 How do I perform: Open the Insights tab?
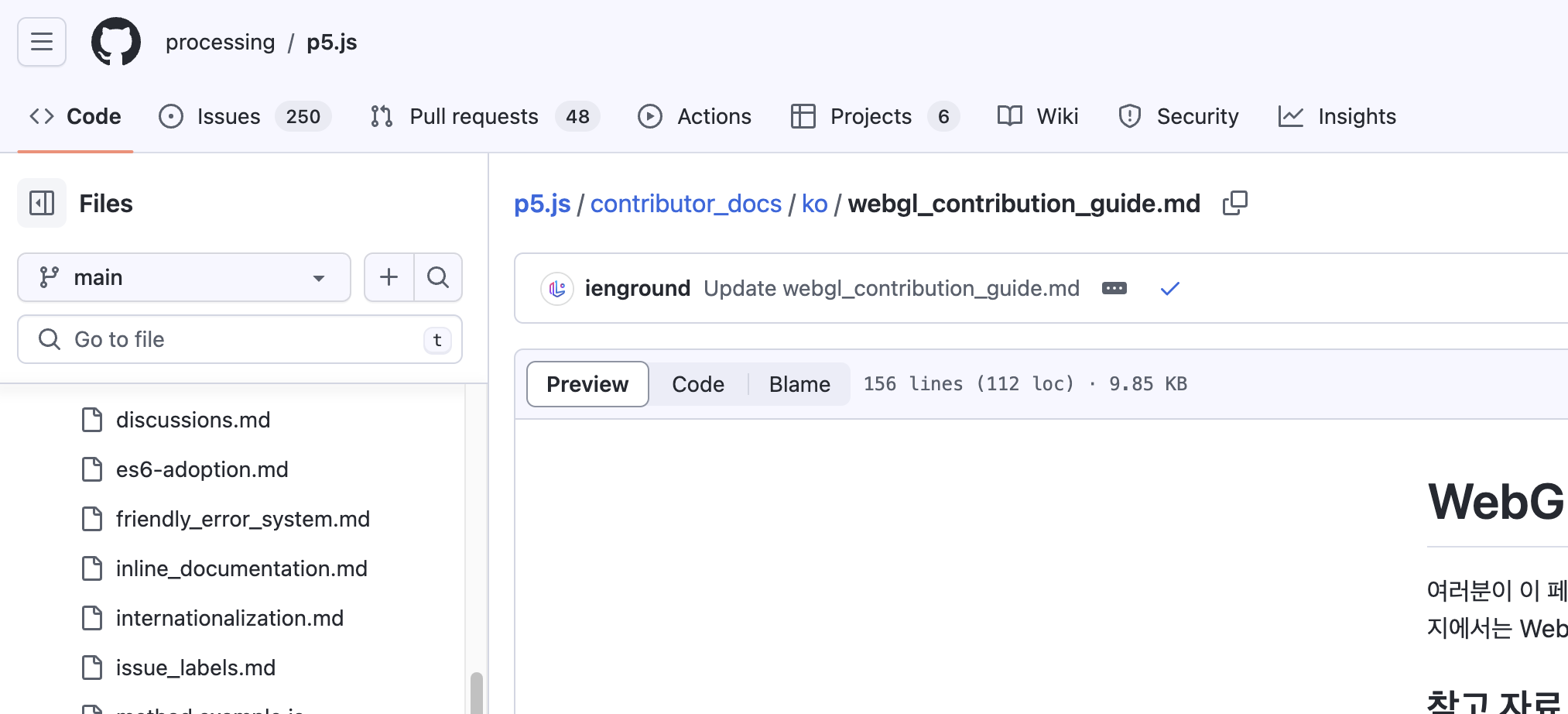(1337, 116)
